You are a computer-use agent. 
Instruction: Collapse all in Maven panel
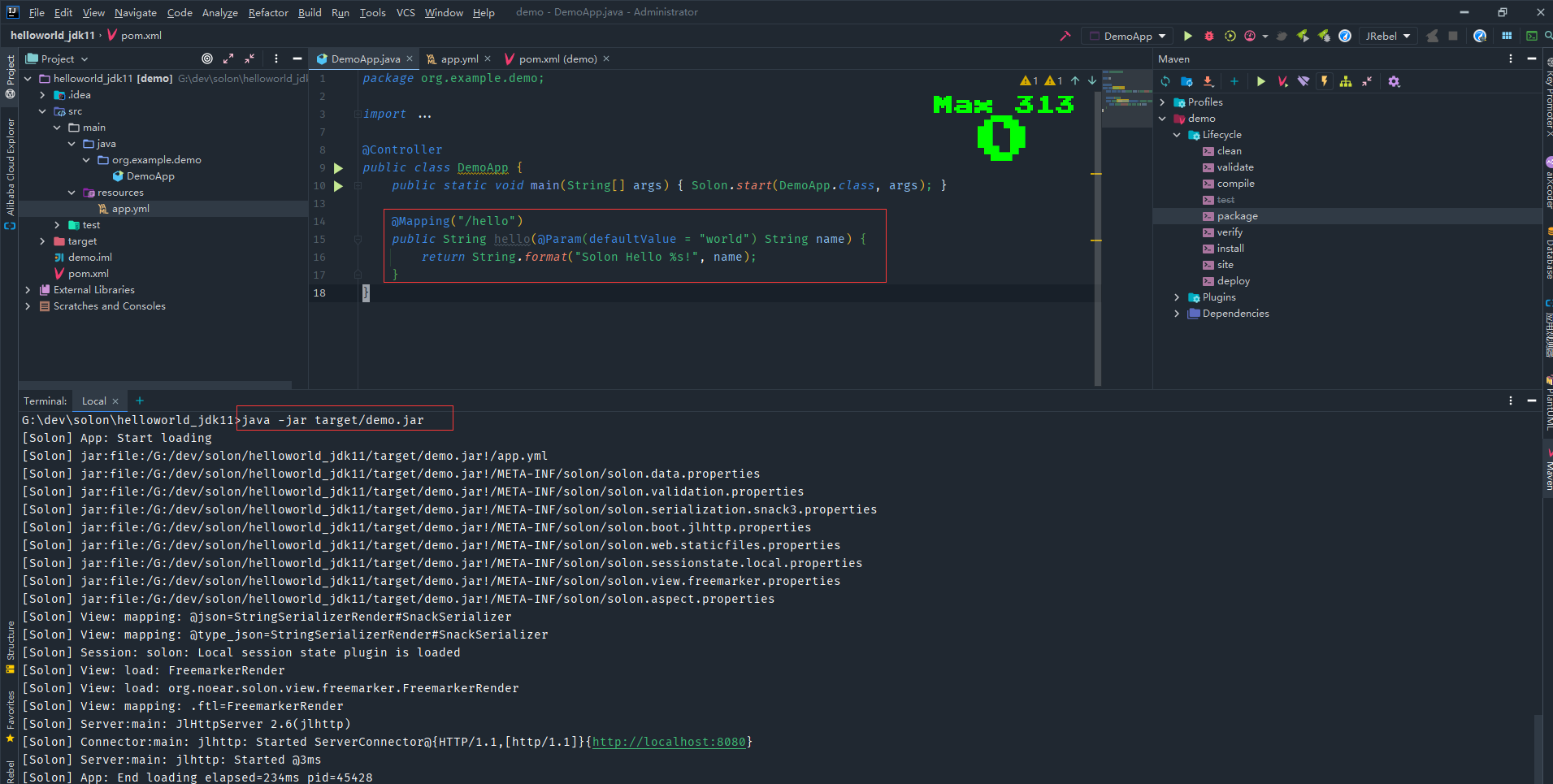[x=1367, y=81]
